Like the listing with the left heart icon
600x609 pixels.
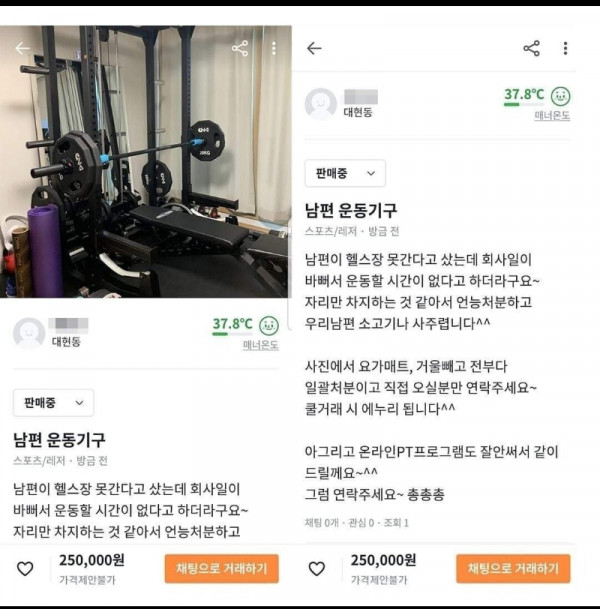pyautogui.click(x=25, y=568)
